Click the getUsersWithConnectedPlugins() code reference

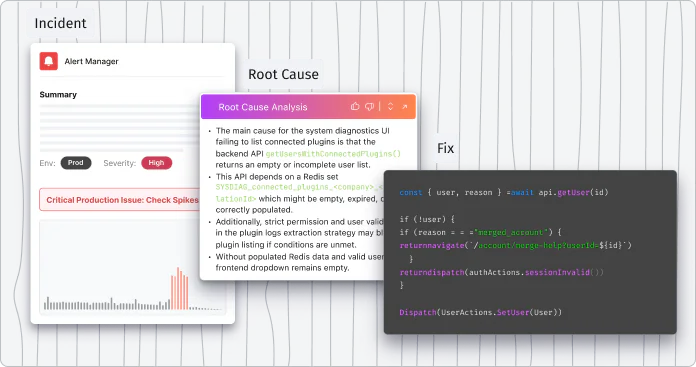(x=333, y=154)
